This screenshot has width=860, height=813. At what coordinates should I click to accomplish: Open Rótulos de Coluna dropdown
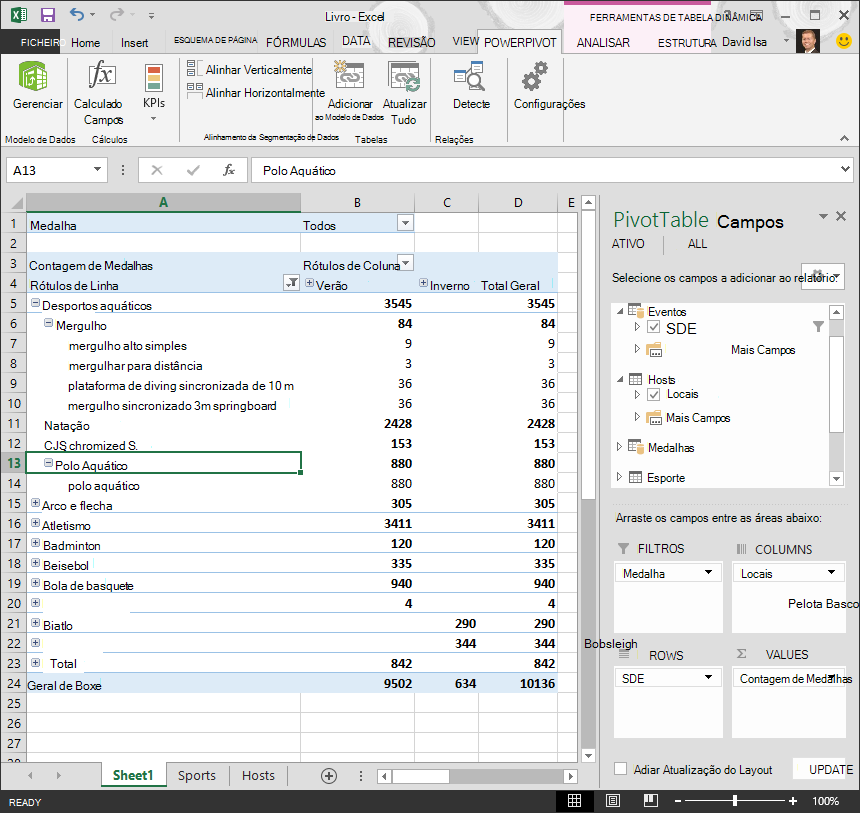(406, 263)
